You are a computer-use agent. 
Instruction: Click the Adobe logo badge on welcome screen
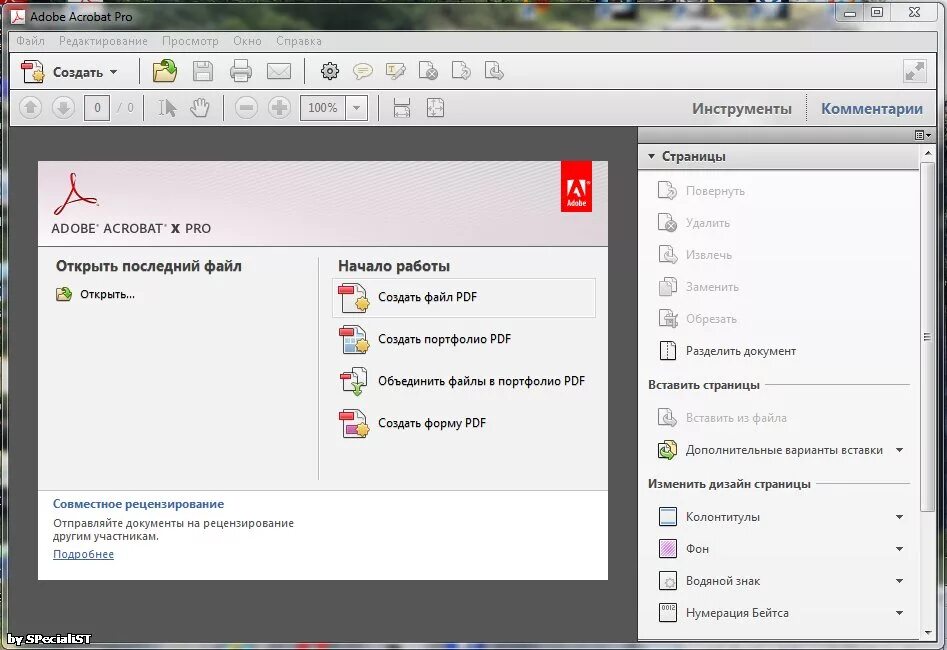(576, 186)
